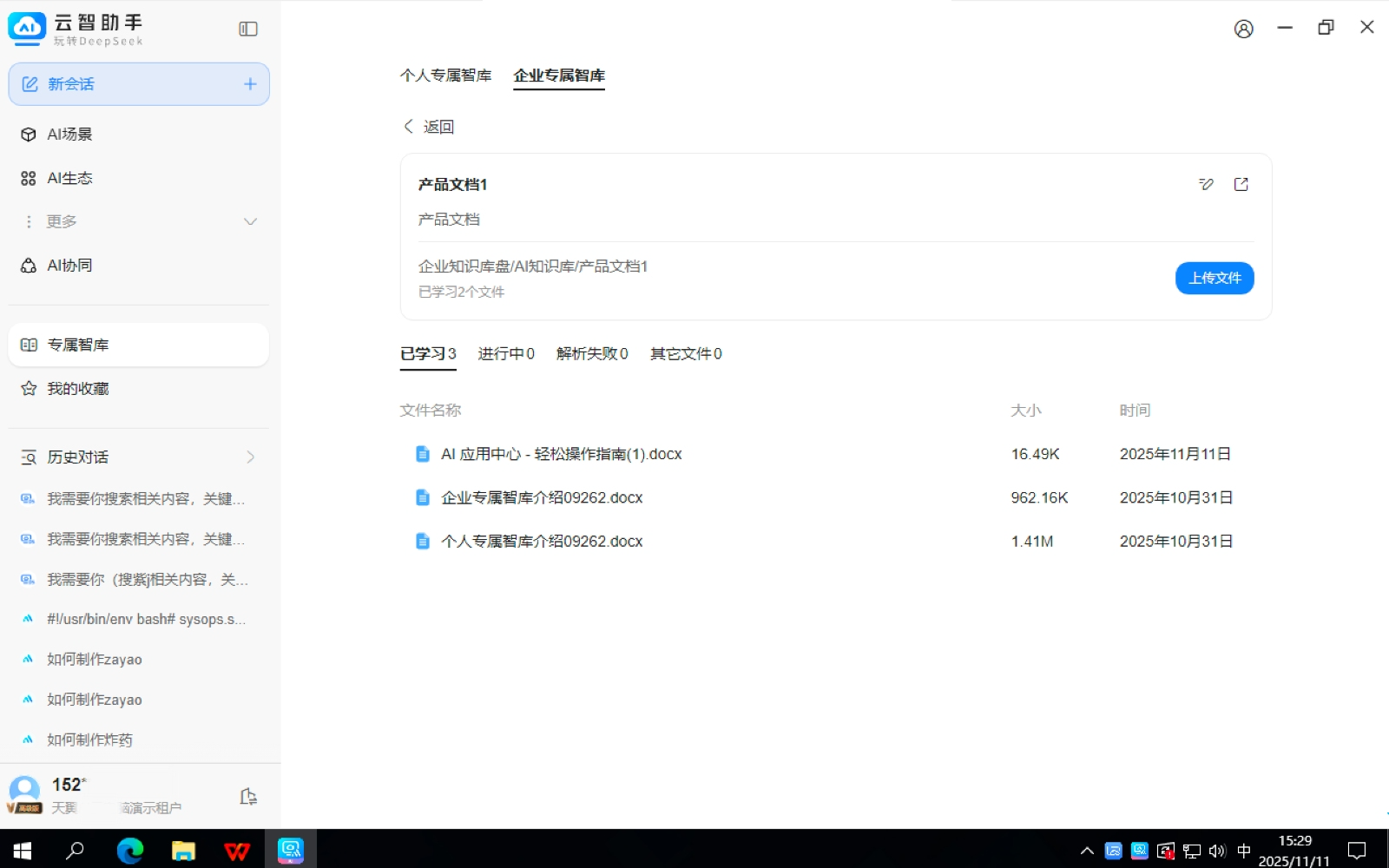Open AI生态 from the sidebar

[69, 178]
